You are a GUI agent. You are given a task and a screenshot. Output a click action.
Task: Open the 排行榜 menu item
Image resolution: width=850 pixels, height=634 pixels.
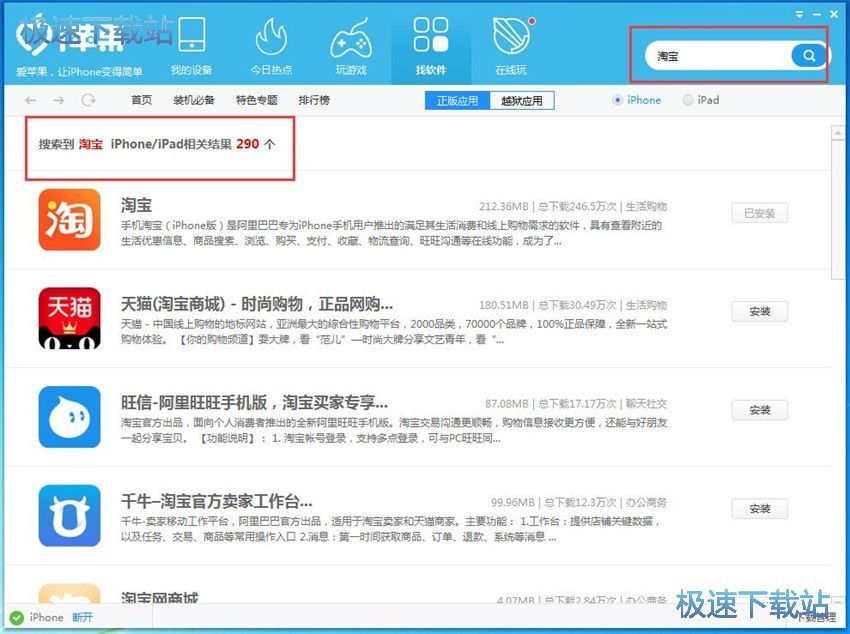click(314, 100)
